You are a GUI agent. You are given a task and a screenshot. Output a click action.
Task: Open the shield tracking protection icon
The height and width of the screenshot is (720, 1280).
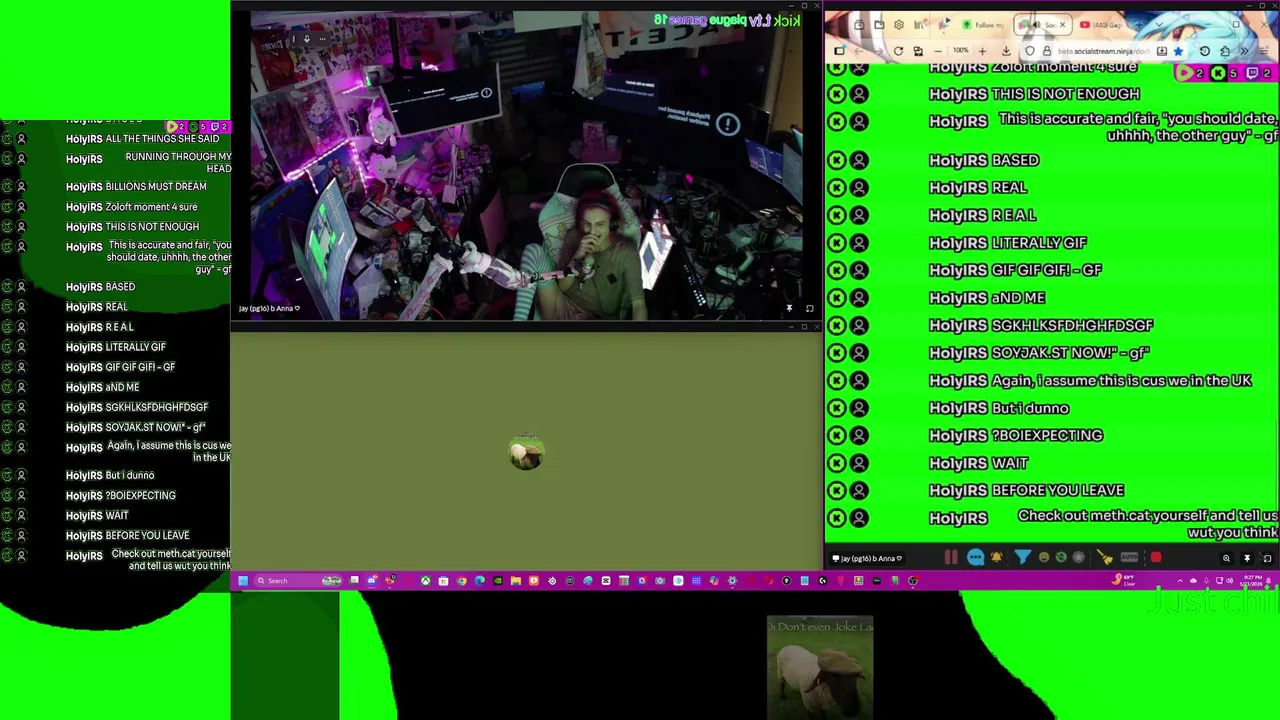[1030, 51]
